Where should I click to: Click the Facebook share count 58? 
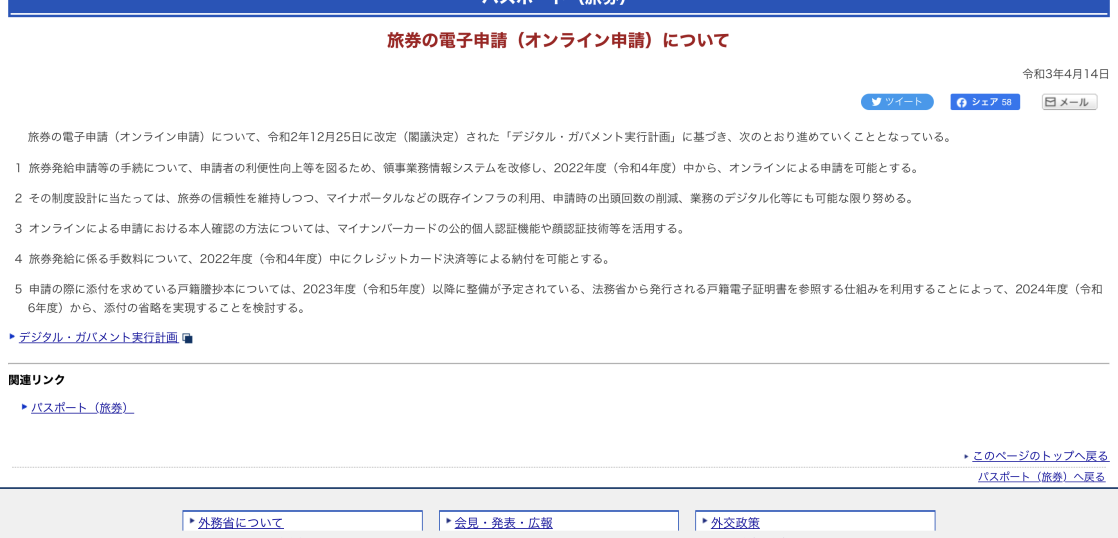(x=1006, y=102)
